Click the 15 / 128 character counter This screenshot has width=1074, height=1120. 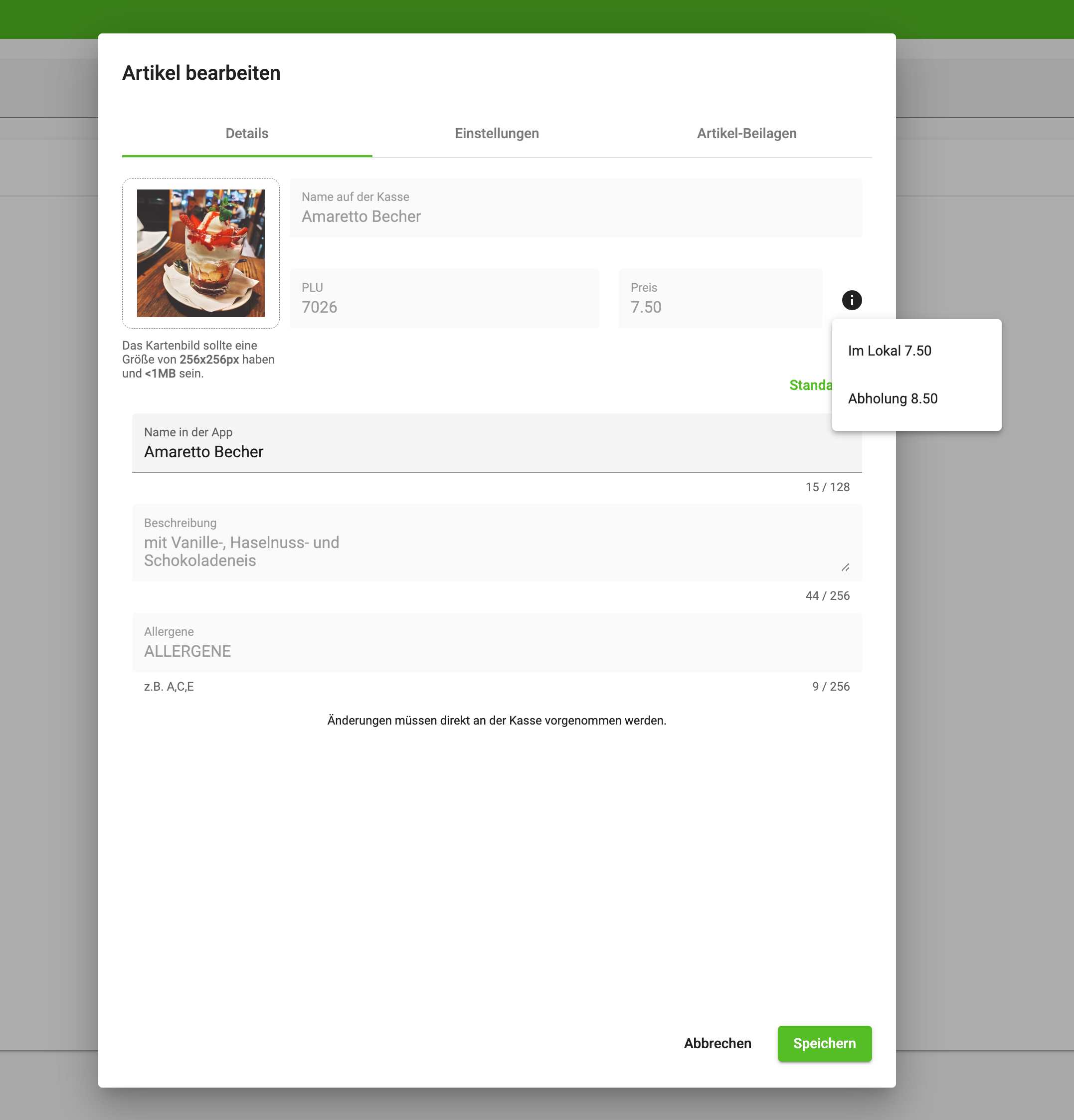click(827, 487)
